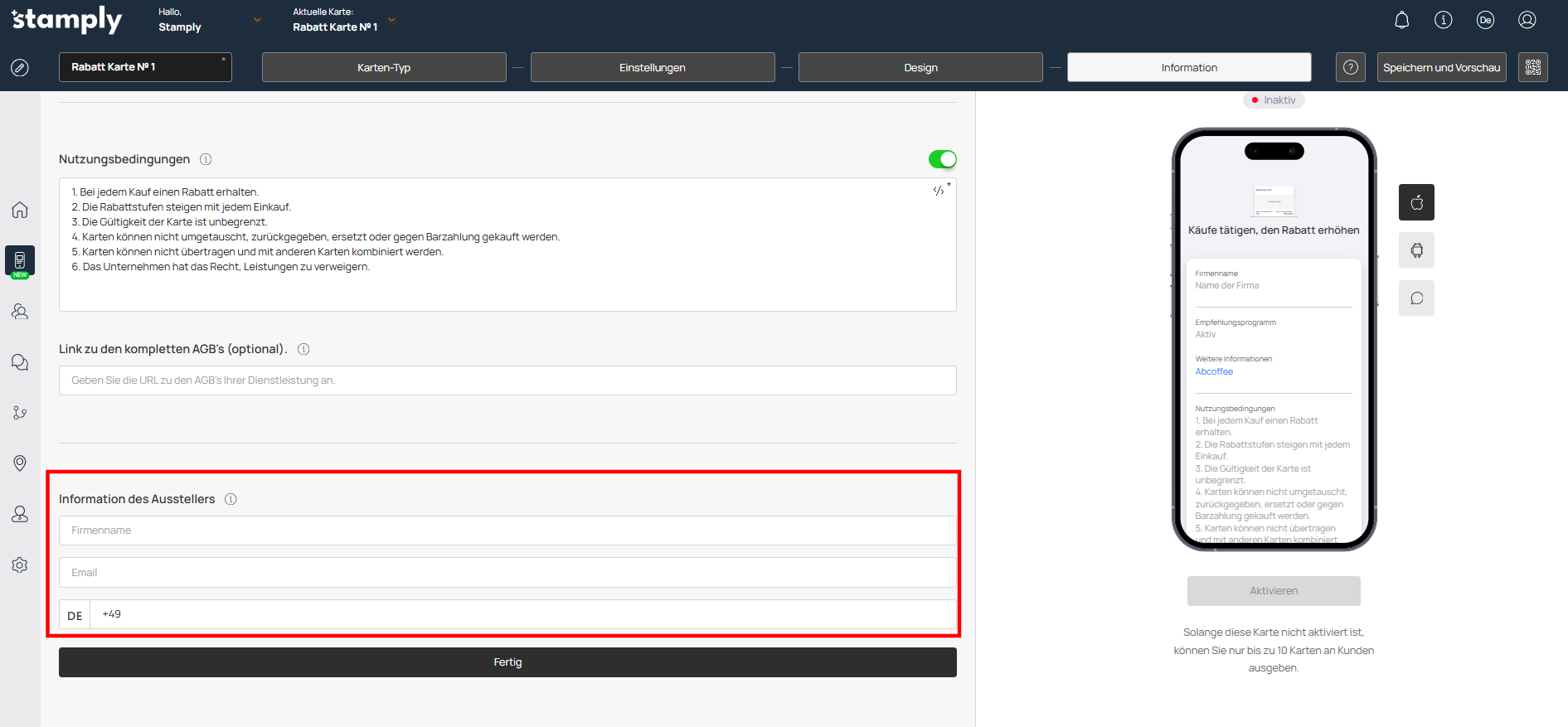
Task: Switch to Android device preview icon
Action: point(1416,250)
